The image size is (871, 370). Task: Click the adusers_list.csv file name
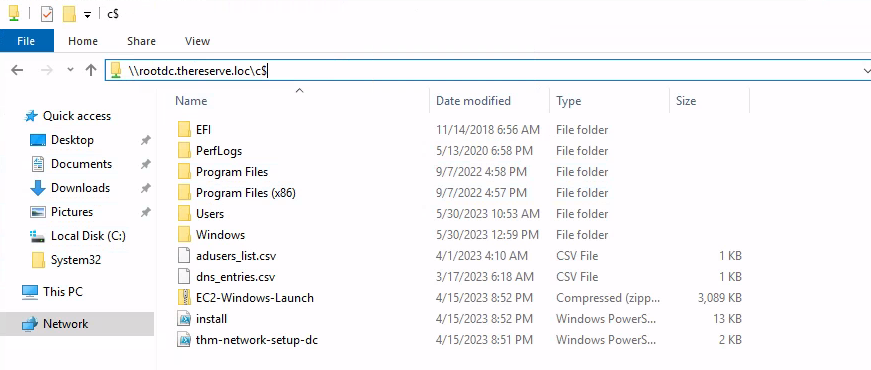[x=236, y=256]
